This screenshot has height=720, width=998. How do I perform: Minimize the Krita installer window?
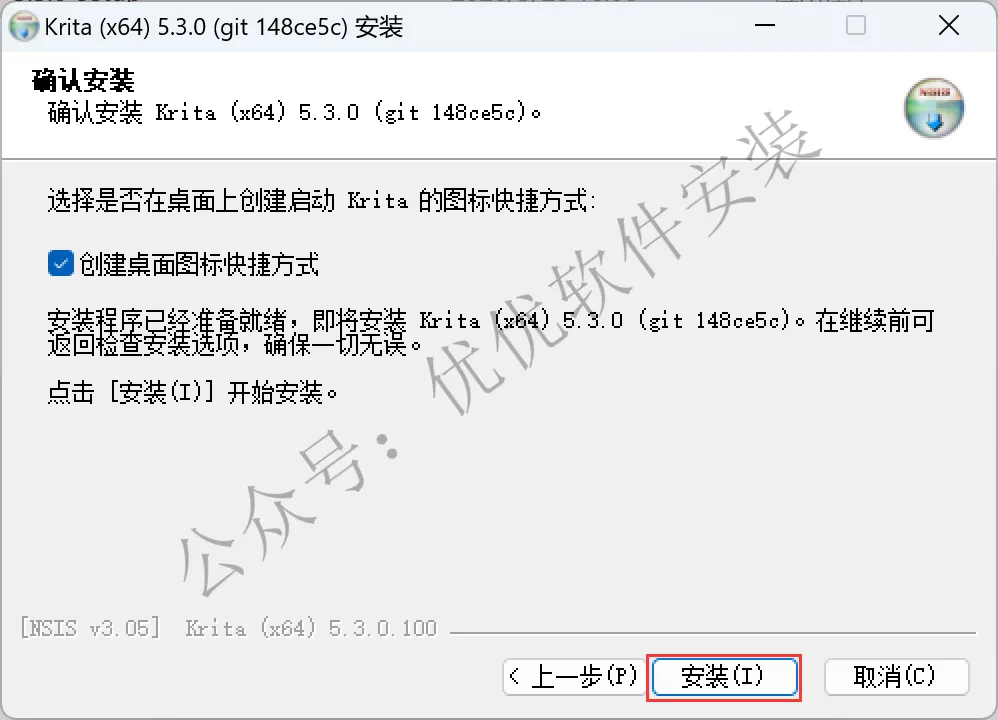(x=764, y=25)
